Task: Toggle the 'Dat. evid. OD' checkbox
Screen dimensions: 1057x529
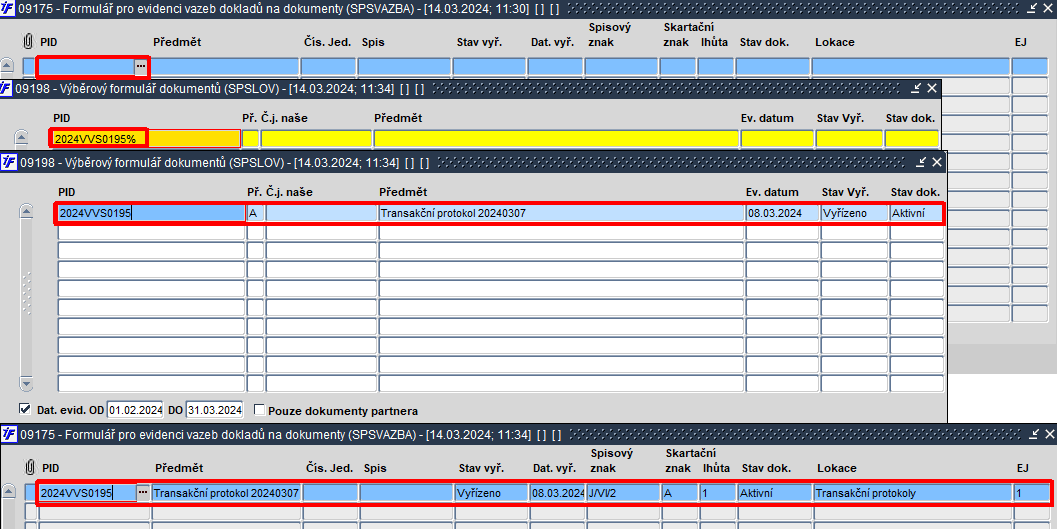Action: pos(25,409)
